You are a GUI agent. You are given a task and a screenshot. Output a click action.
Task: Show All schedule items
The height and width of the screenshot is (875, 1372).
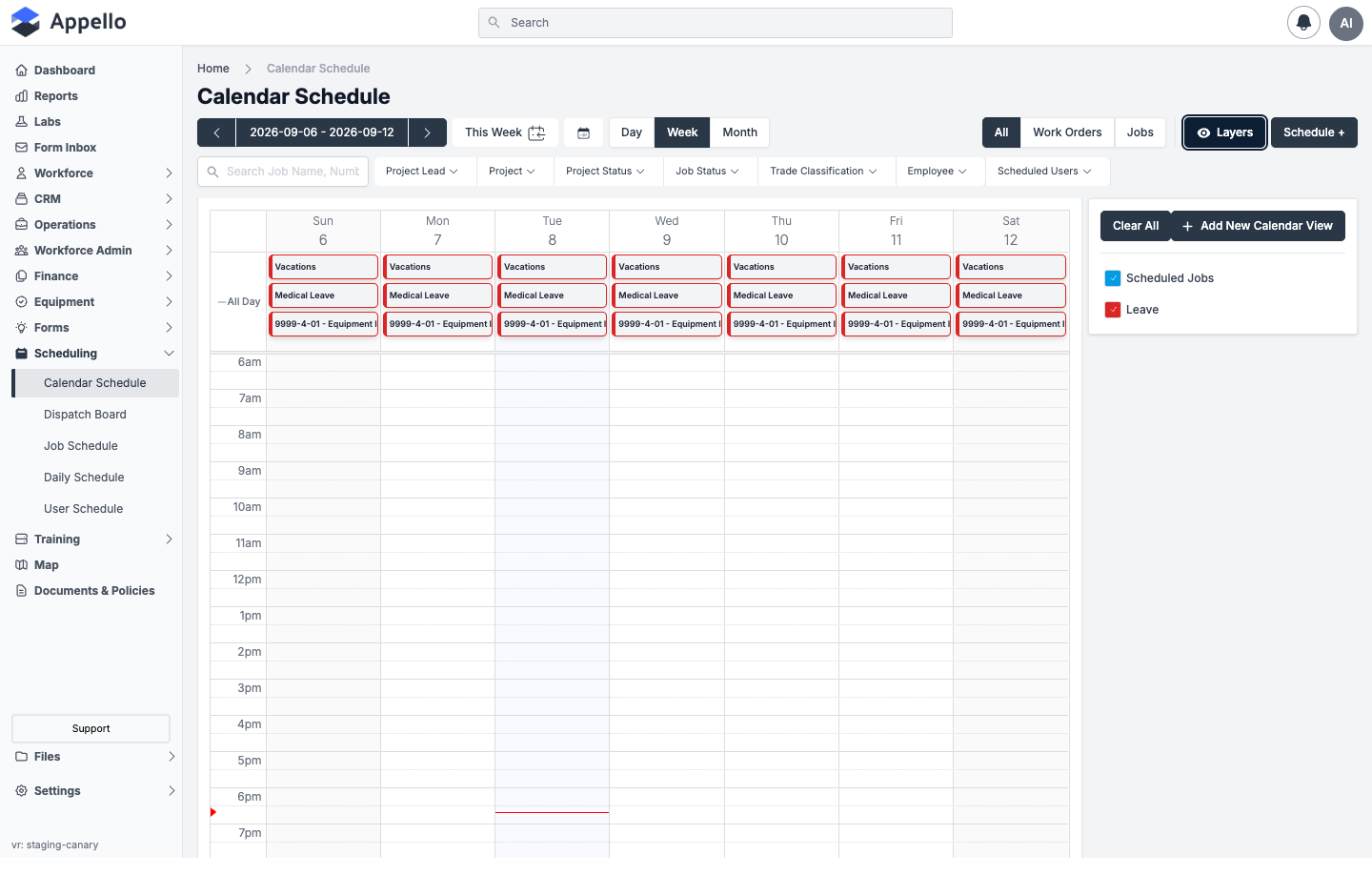tap(1001, 132)
